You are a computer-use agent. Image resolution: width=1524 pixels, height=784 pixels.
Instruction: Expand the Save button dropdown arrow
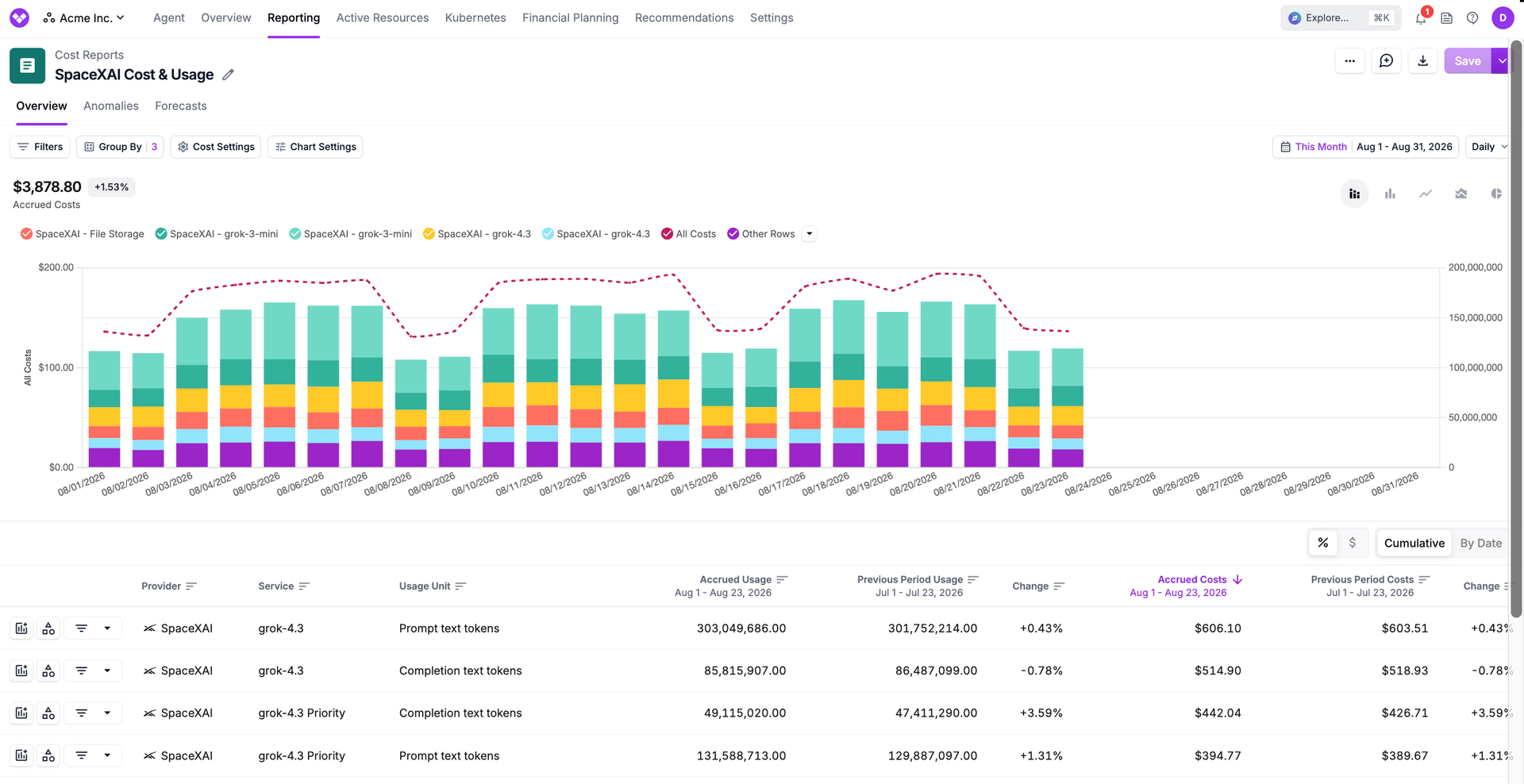pyautogui.click(x=1501, y=61)
